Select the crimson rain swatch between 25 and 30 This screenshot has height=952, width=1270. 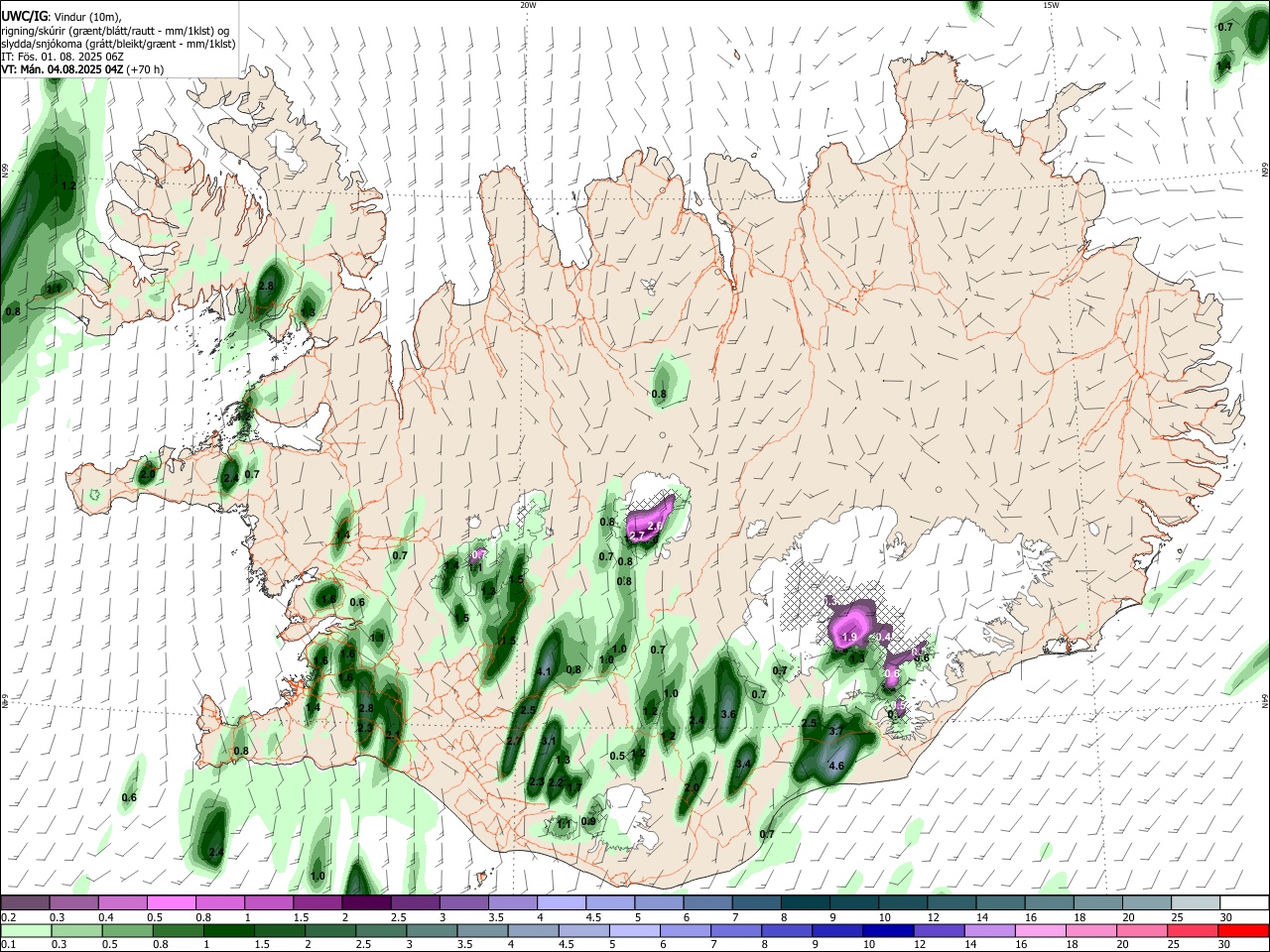pos(1193,930)
